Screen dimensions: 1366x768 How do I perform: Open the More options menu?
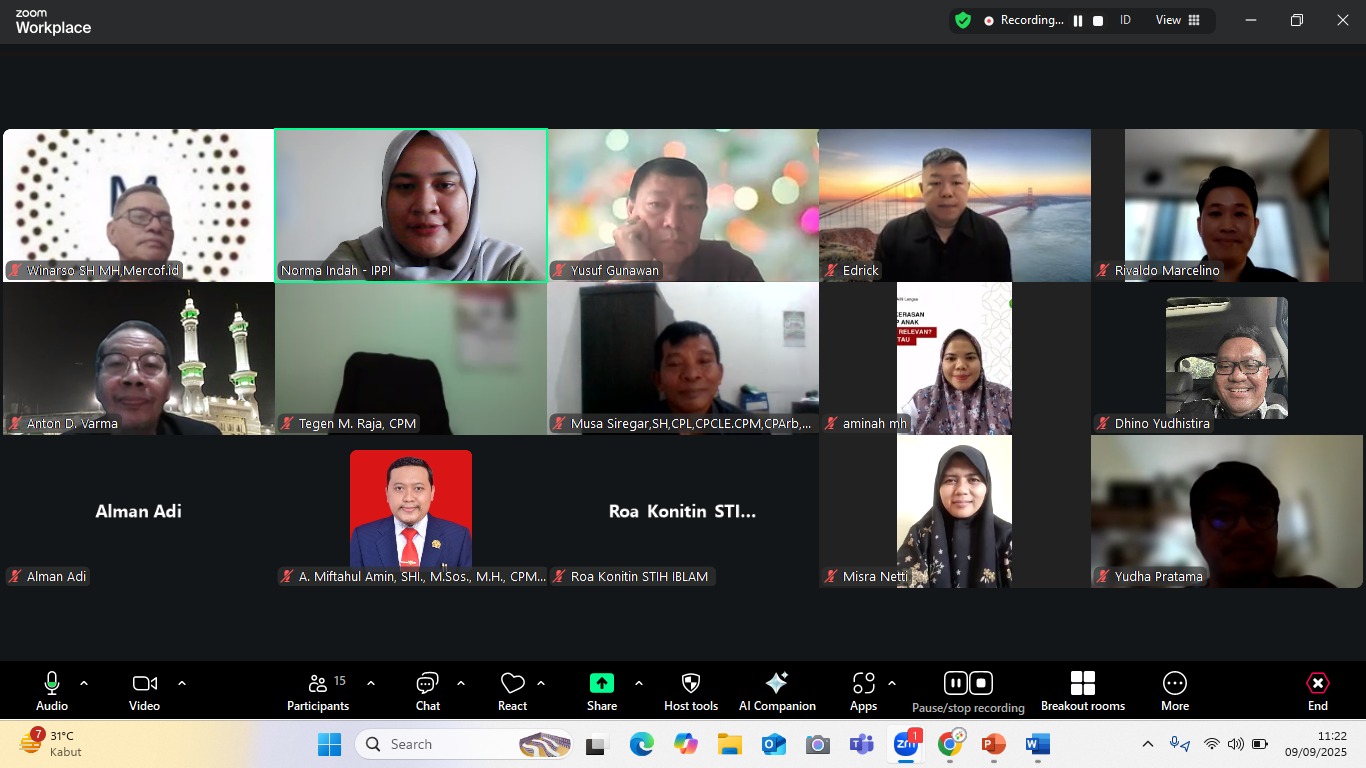coord(1174,691)
